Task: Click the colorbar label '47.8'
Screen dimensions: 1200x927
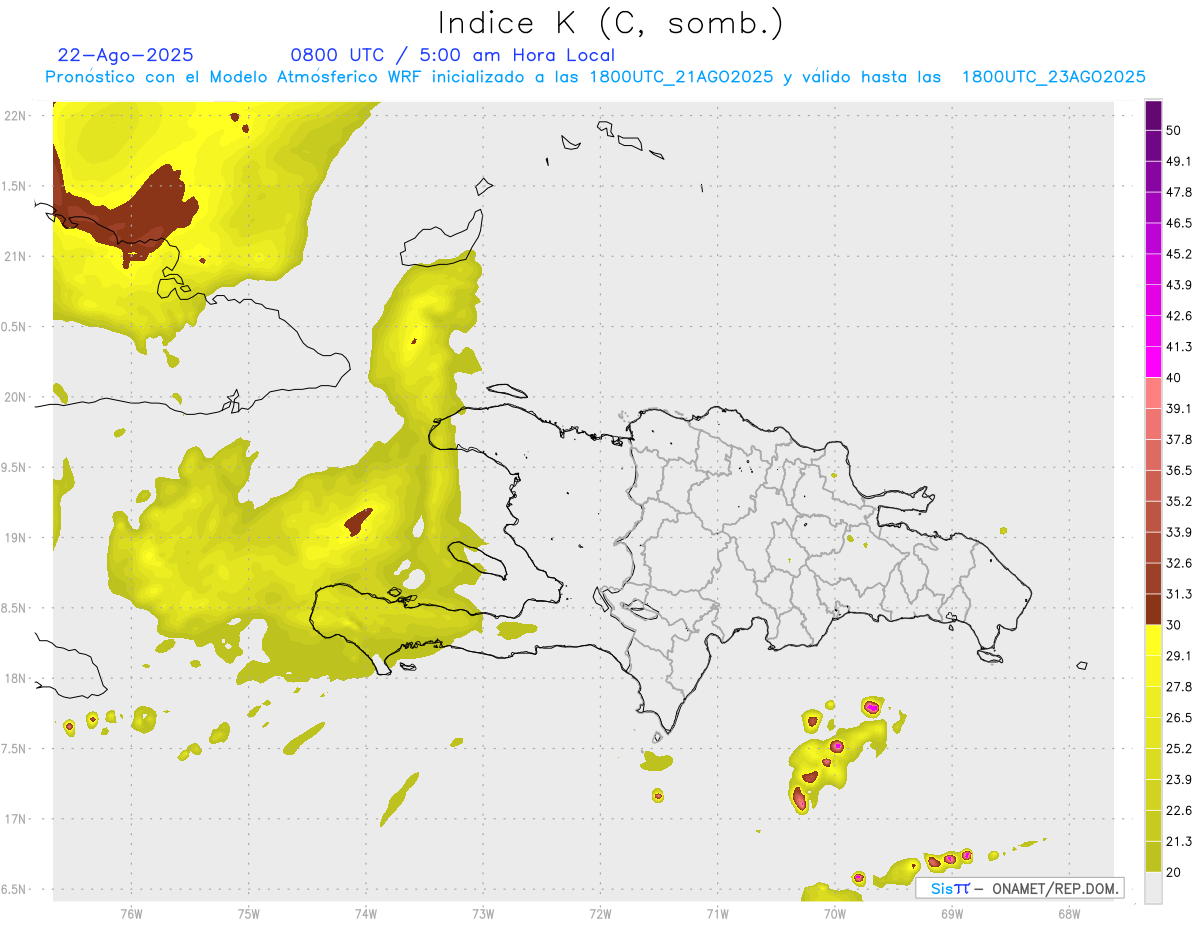Action: pos(1179,192)
